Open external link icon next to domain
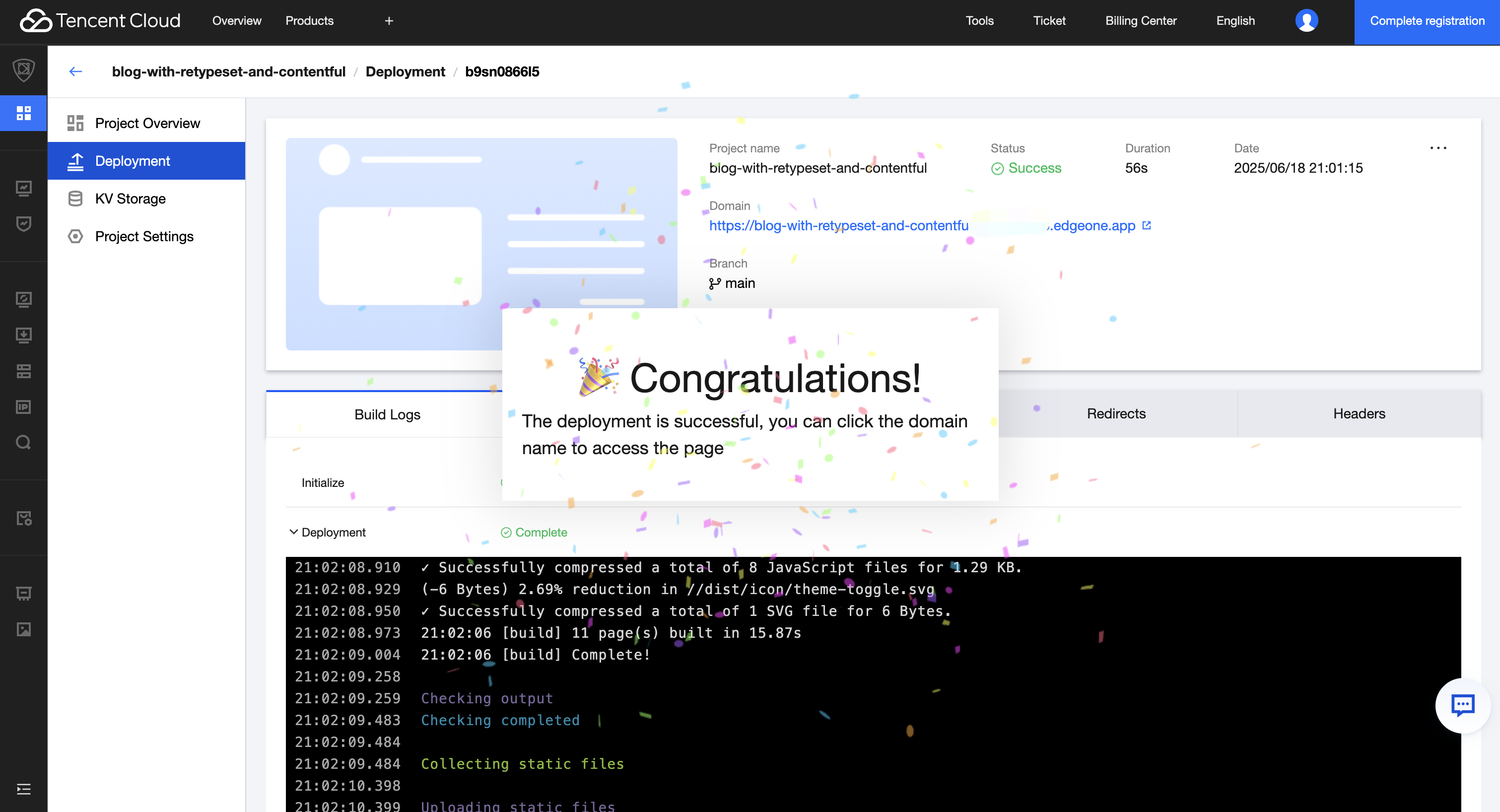Screen dimensions: 1500x812 coord(1147,225)
